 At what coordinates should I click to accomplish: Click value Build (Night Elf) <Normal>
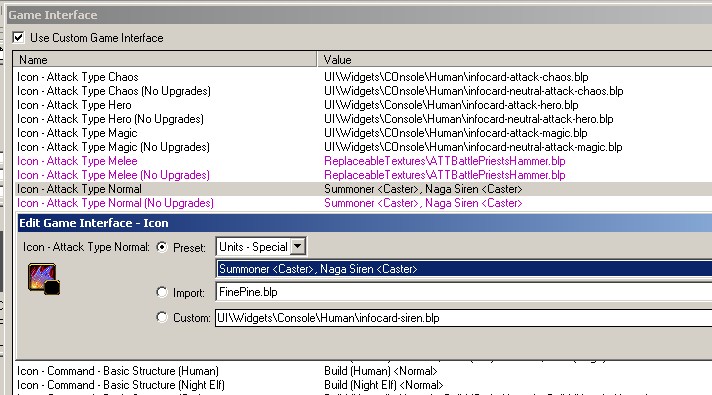coord(384,385)
